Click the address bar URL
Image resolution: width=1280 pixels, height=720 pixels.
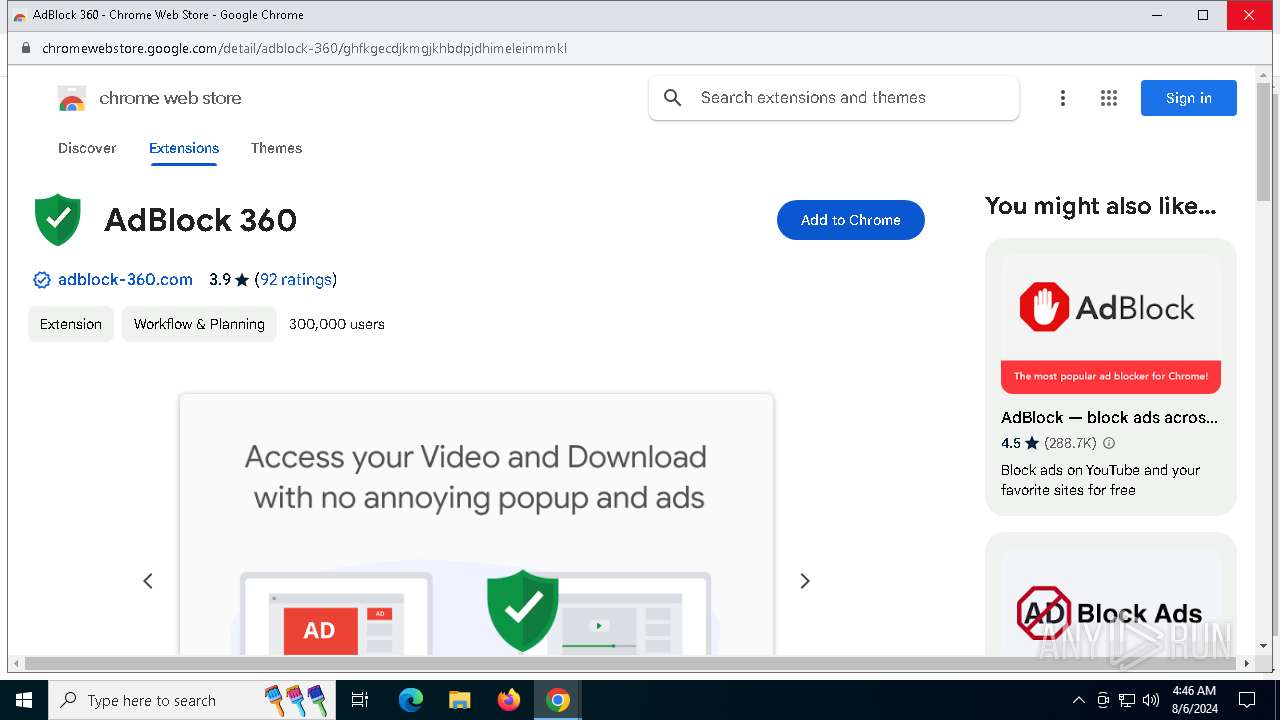(304, 48)
